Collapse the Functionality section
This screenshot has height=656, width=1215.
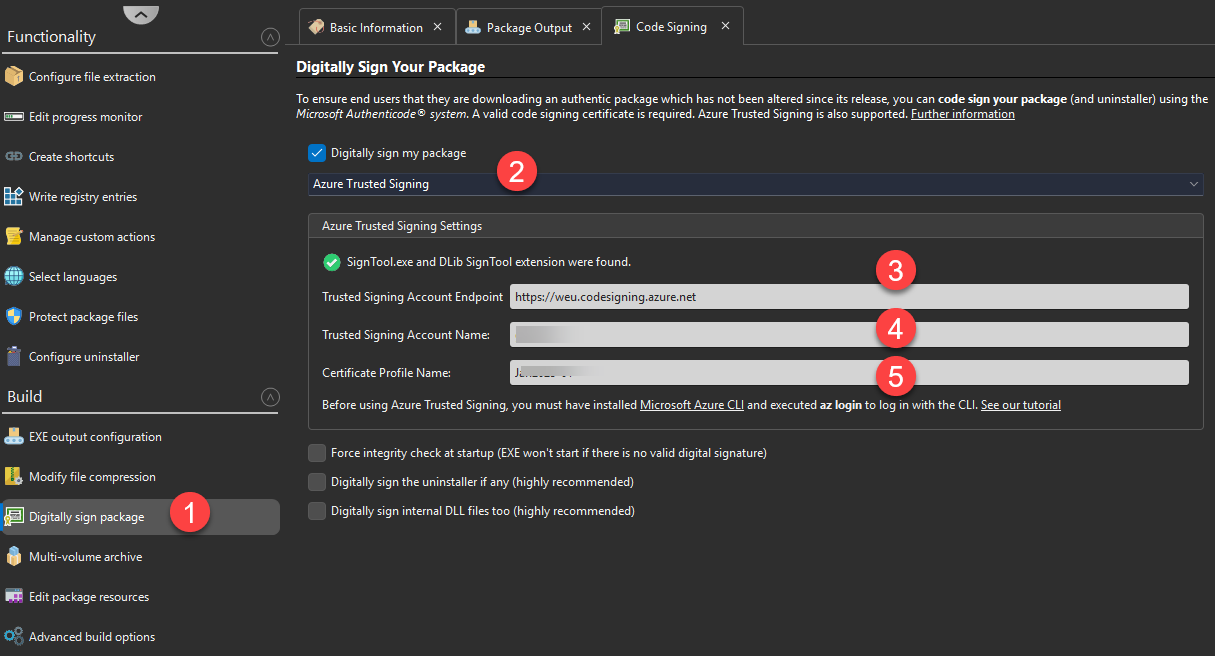[269, 37]
